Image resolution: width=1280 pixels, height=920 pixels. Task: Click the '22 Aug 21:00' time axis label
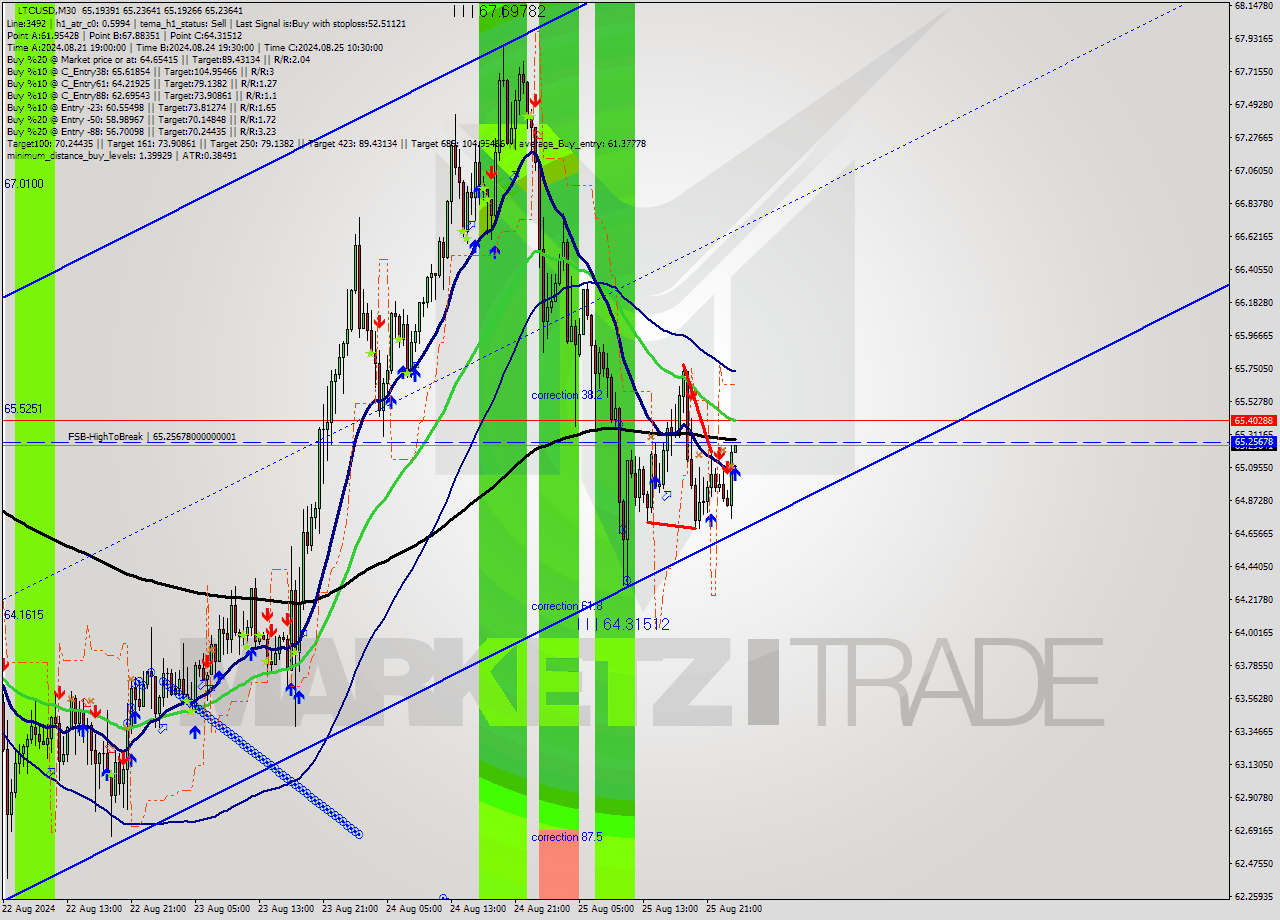pyautogui.click(x=157, y=909)
